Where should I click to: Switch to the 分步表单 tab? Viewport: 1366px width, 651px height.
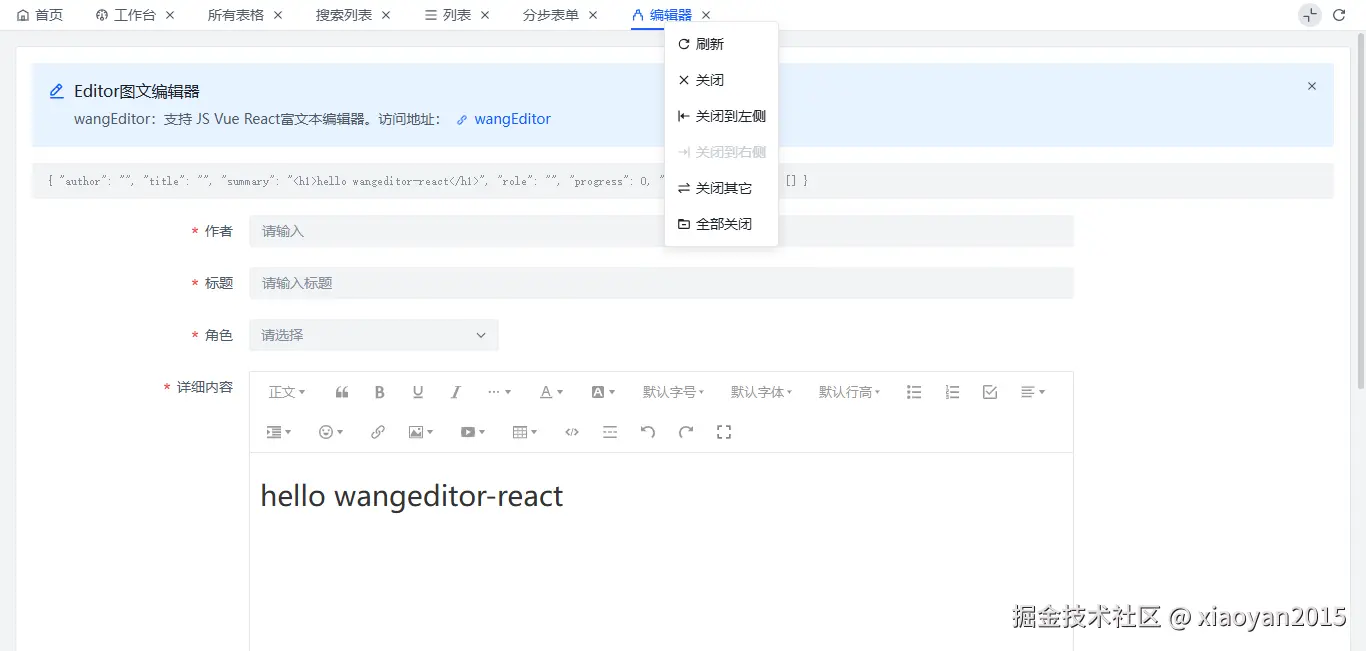[x=551, y=15]
